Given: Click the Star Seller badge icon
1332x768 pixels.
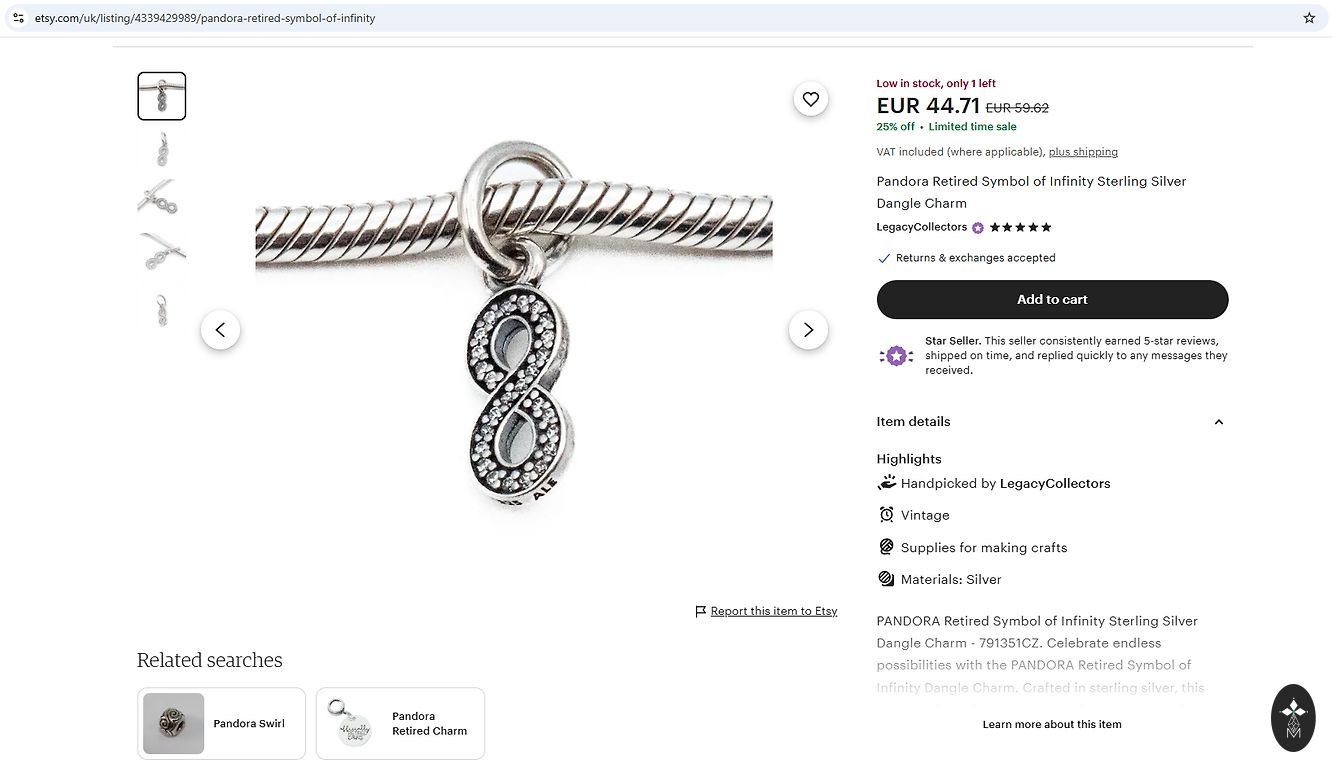Looking at the screenshot, I should click(896, 355).
